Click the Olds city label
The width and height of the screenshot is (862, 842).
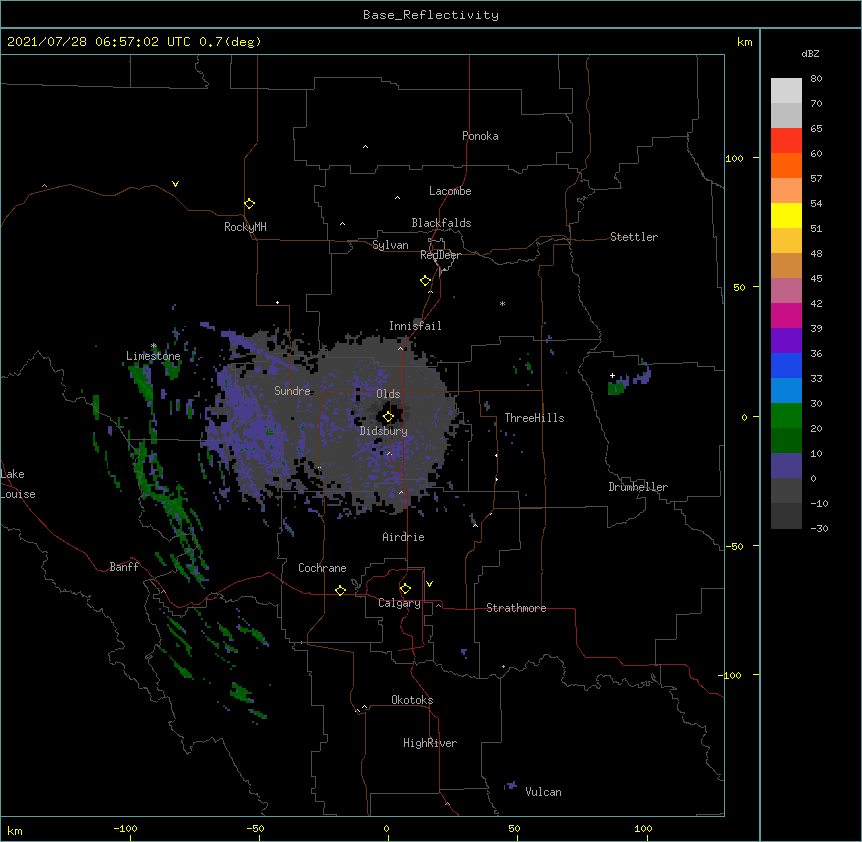(x=388, y=394)
